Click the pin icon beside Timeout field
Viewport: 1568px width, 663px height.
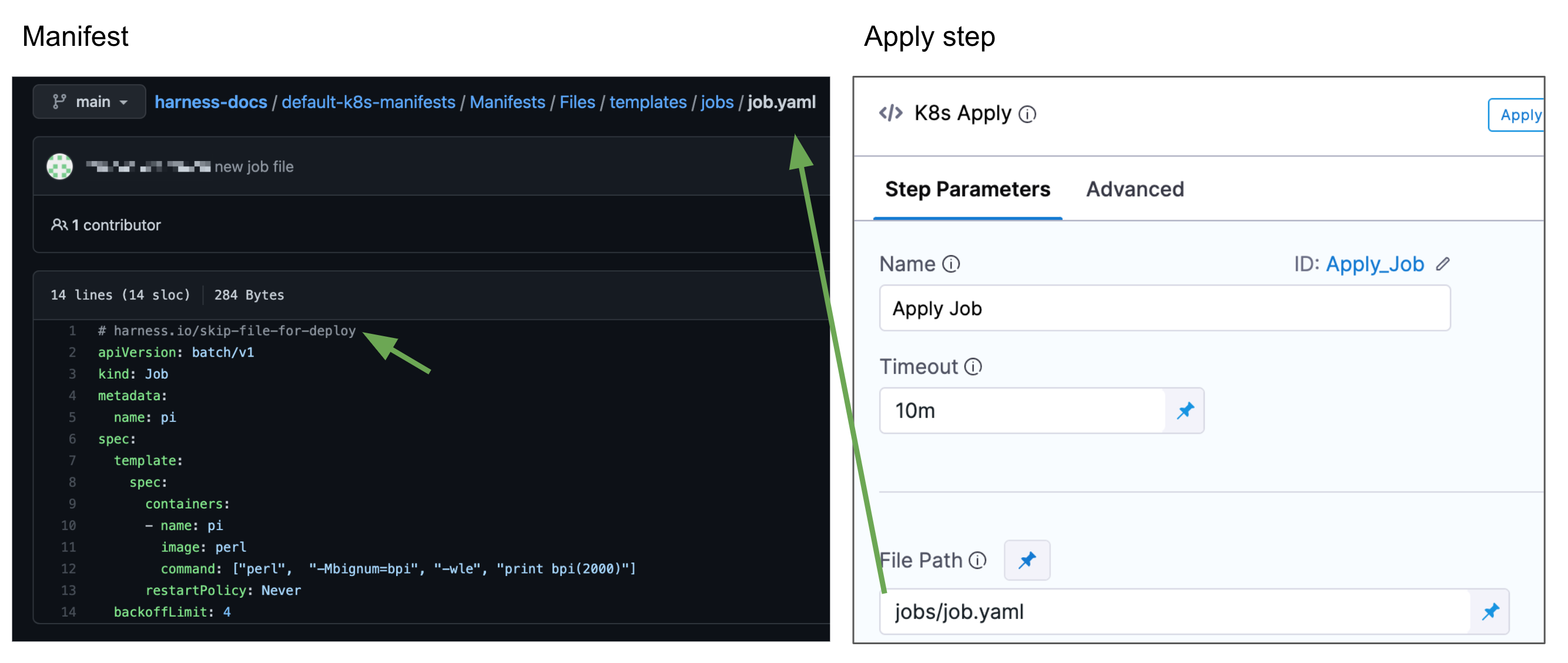click(x=1185, y=411)
